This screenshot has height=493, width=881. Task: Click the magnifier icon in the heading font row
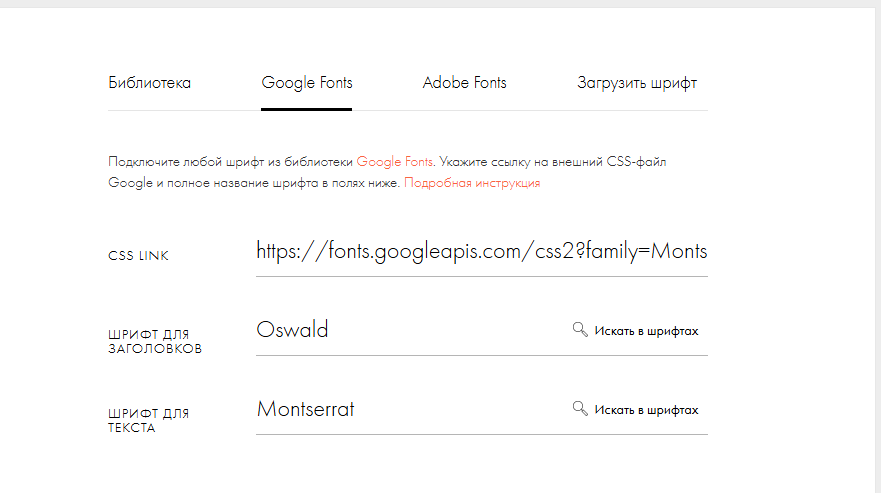click(x=580, y=330)
